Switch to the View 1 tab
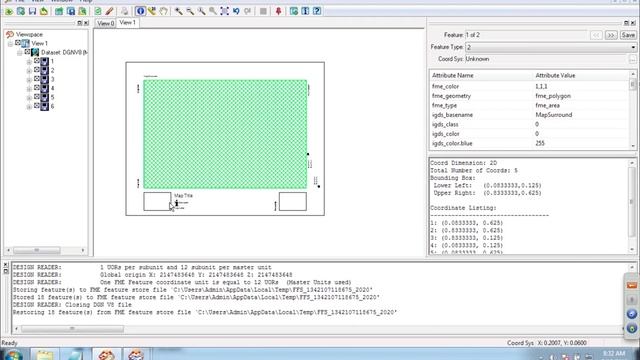The width and height of the screenshot is (640, 360). click(127, 22)
